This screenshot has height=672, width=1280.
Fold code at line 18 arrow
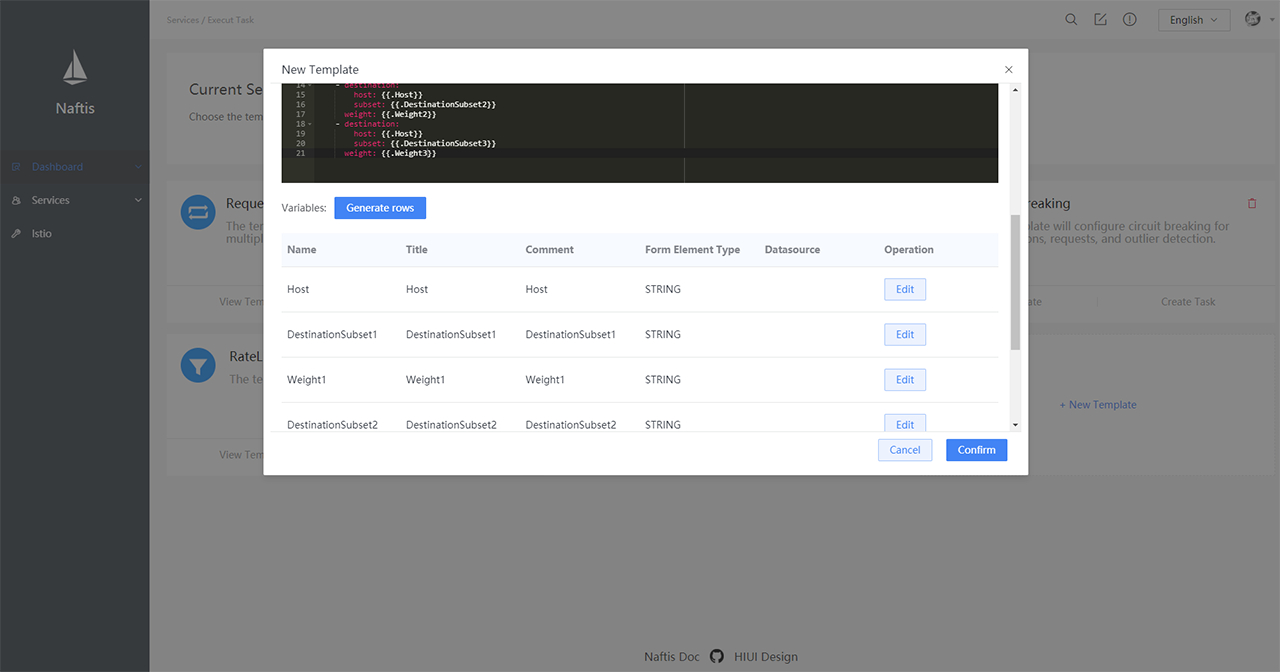[x=310, y=124]
